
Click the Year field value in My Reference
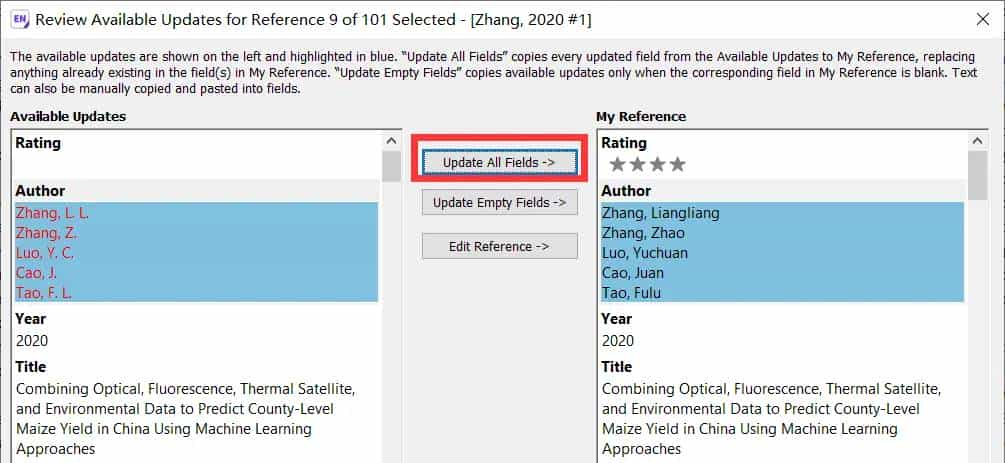617,341
